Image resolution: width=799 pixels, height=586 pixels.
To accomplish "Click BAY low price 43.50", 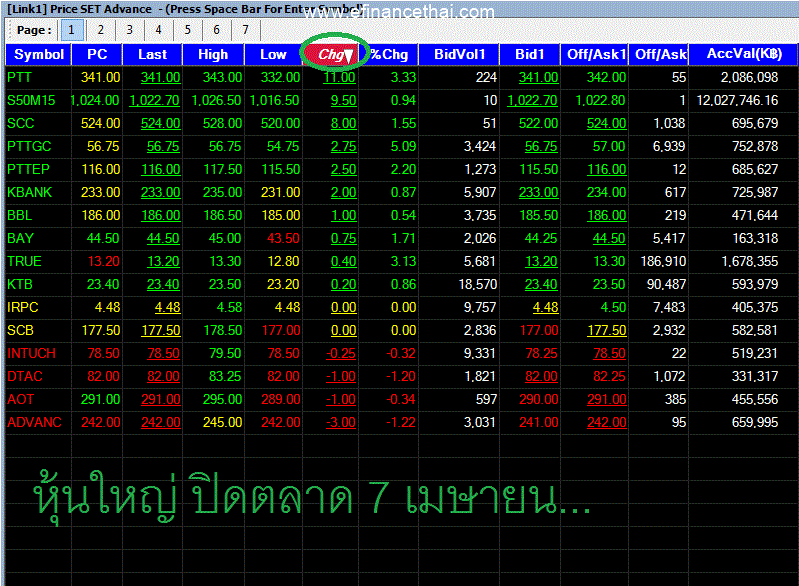I will [x=283, y=238].
